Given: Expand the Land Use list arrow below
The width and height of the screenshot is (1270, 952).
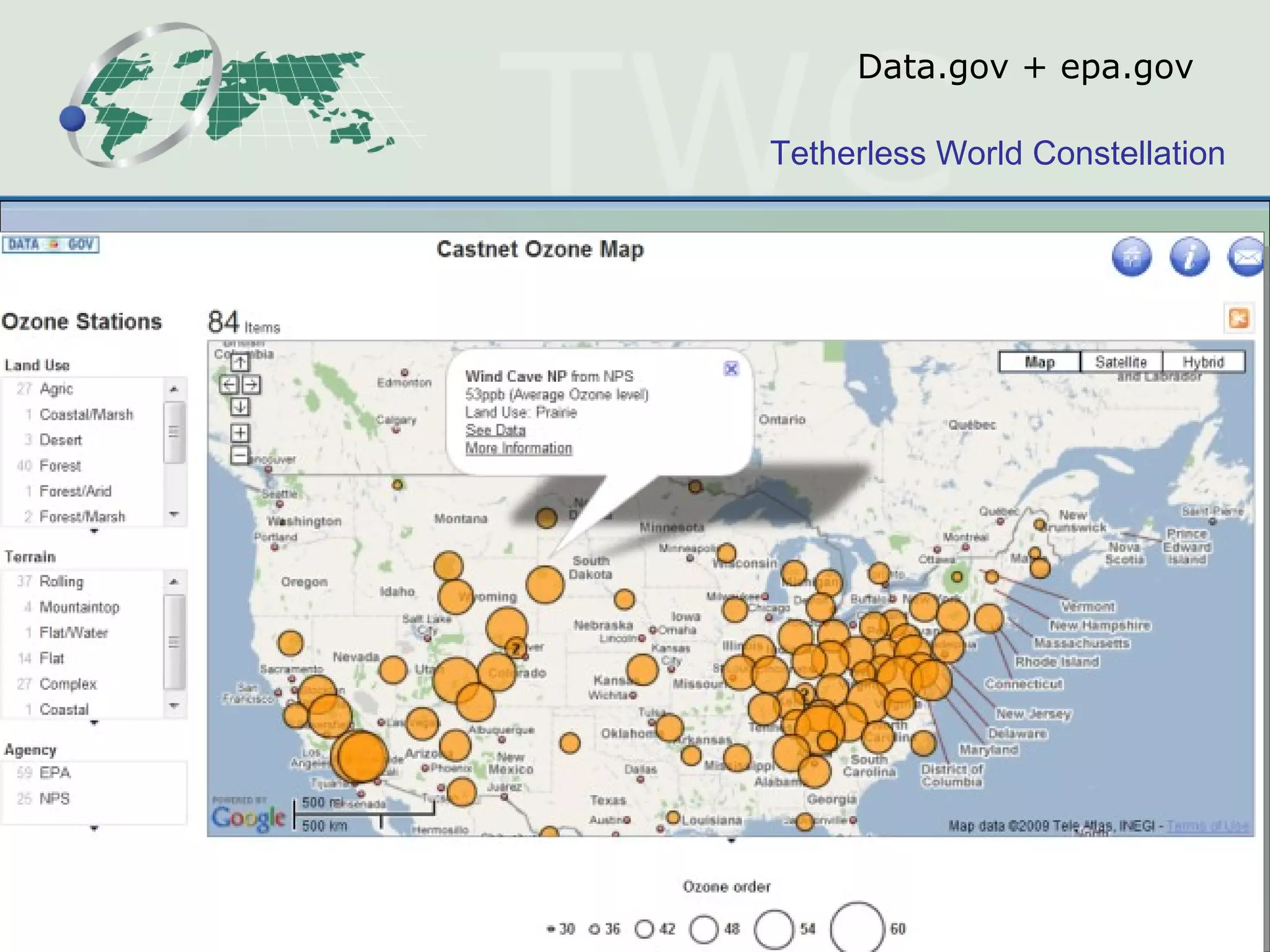Looking at the screenshot, I should point(94,532).
